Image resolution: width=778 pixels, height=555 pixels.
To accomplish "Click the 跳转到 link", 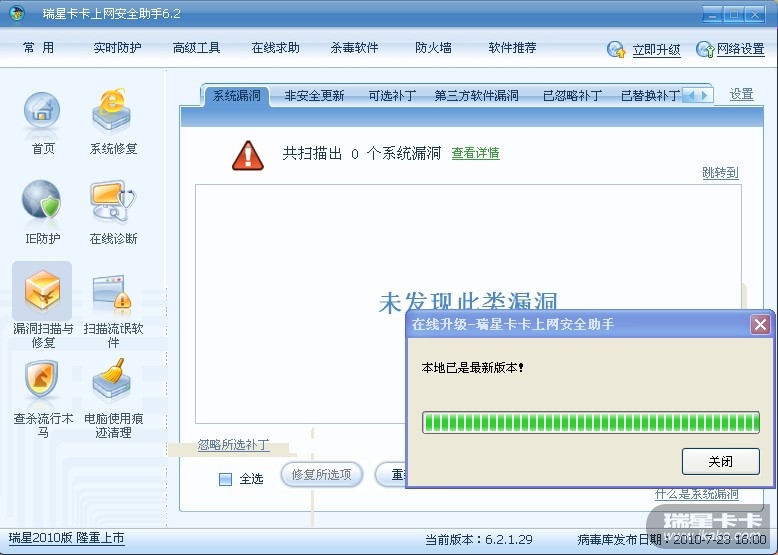I will [720, 173].
